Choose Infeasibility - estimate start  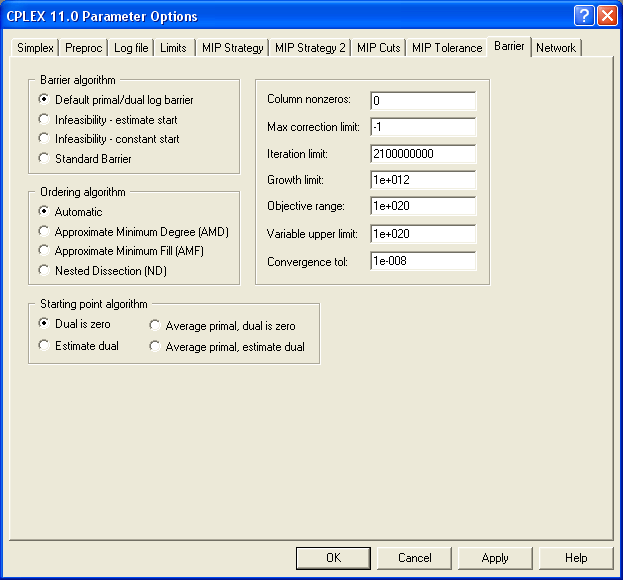108,120
